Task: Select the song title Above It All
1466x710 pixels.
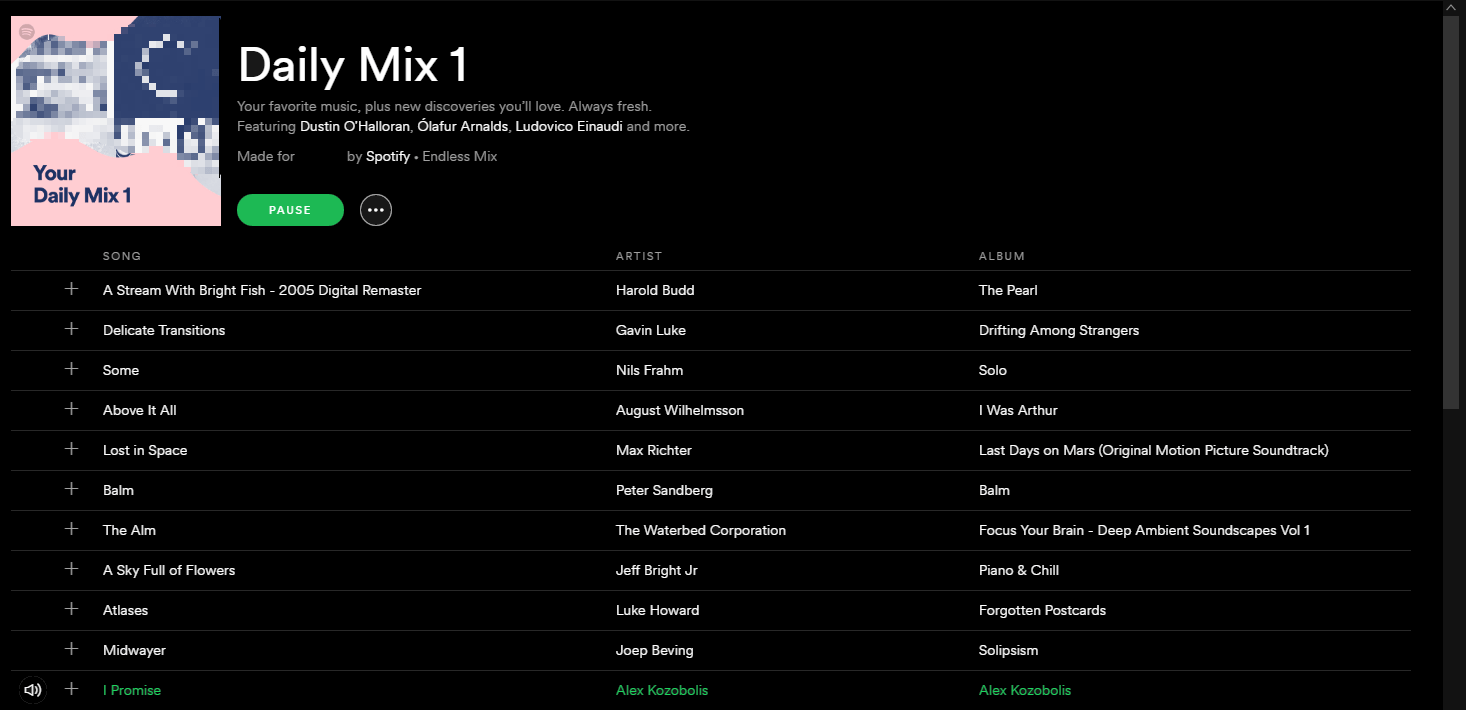Action: [x=140, y=410]
